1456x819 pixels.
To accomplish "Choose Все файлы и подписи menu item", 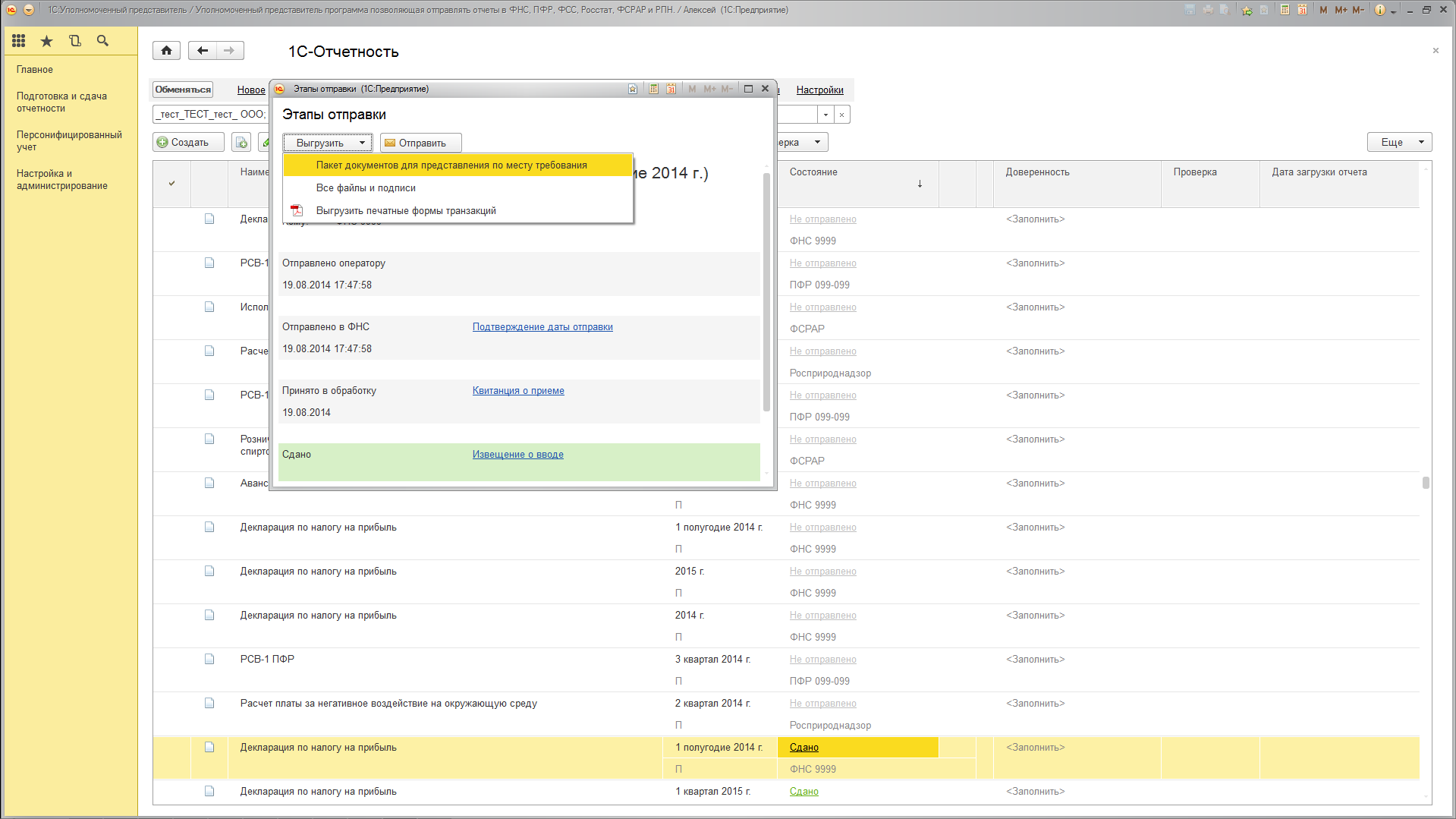I will 458,187.
